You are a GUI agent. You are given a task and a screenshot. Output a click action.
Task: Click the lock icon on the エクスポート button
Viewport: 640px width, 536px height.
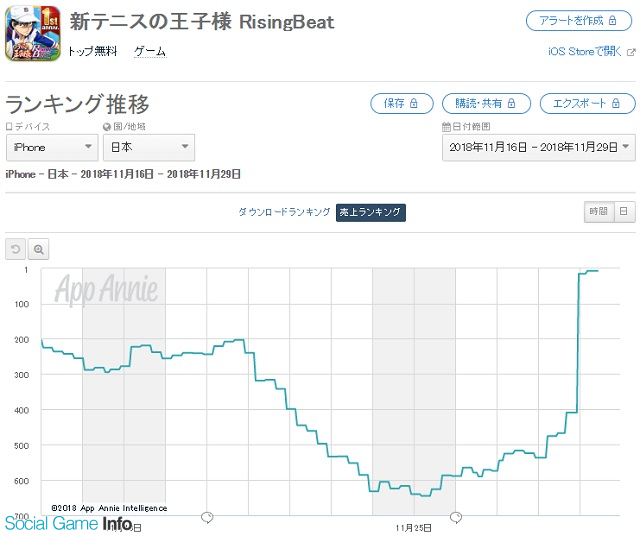[616, 103]
